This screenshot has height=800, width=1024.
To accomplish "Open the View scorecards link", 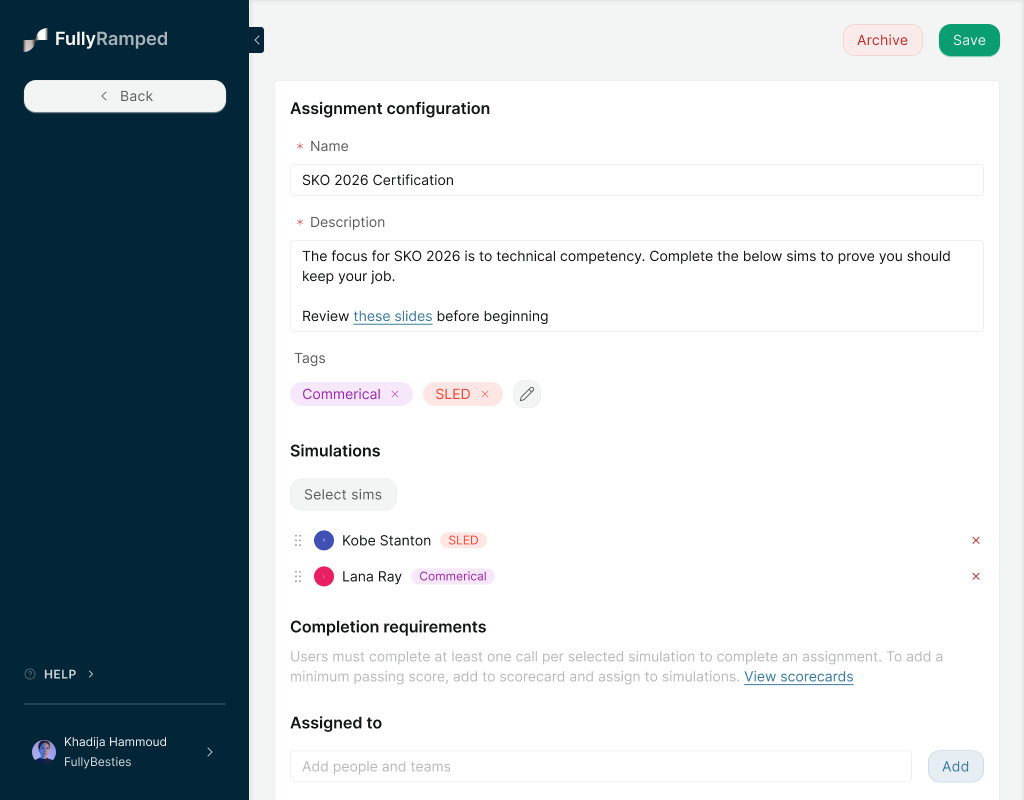I will (798, 676).
